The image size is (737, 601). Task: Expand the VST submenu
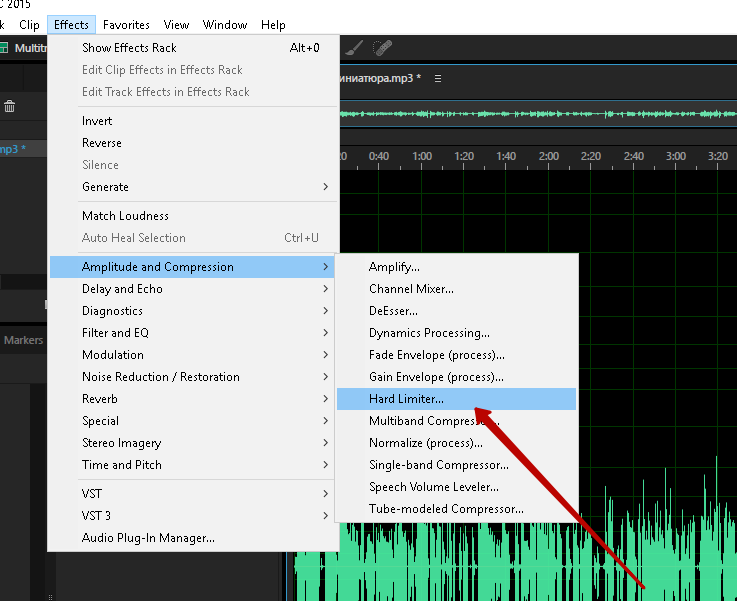(192, 494)
